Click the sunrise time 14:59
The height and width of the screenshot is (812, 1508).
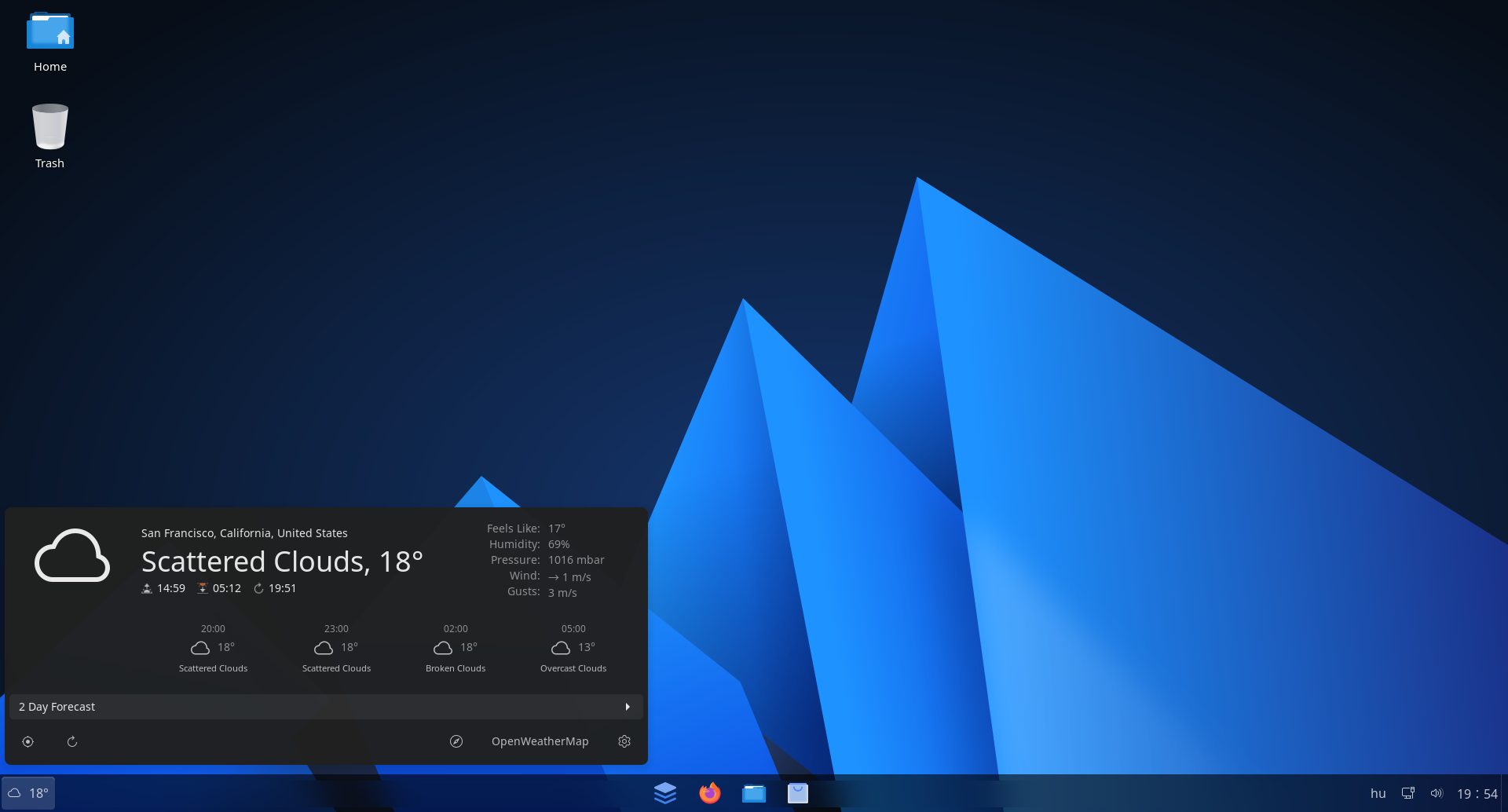tap(171, 588)
